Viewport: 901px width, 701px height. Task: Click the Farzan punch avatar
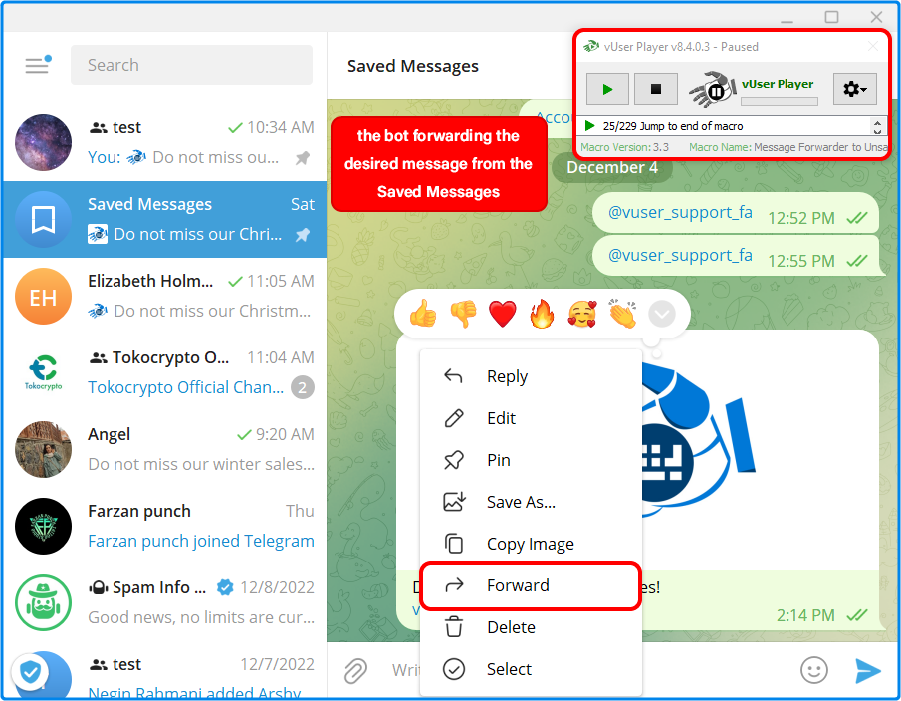[44, 526]
